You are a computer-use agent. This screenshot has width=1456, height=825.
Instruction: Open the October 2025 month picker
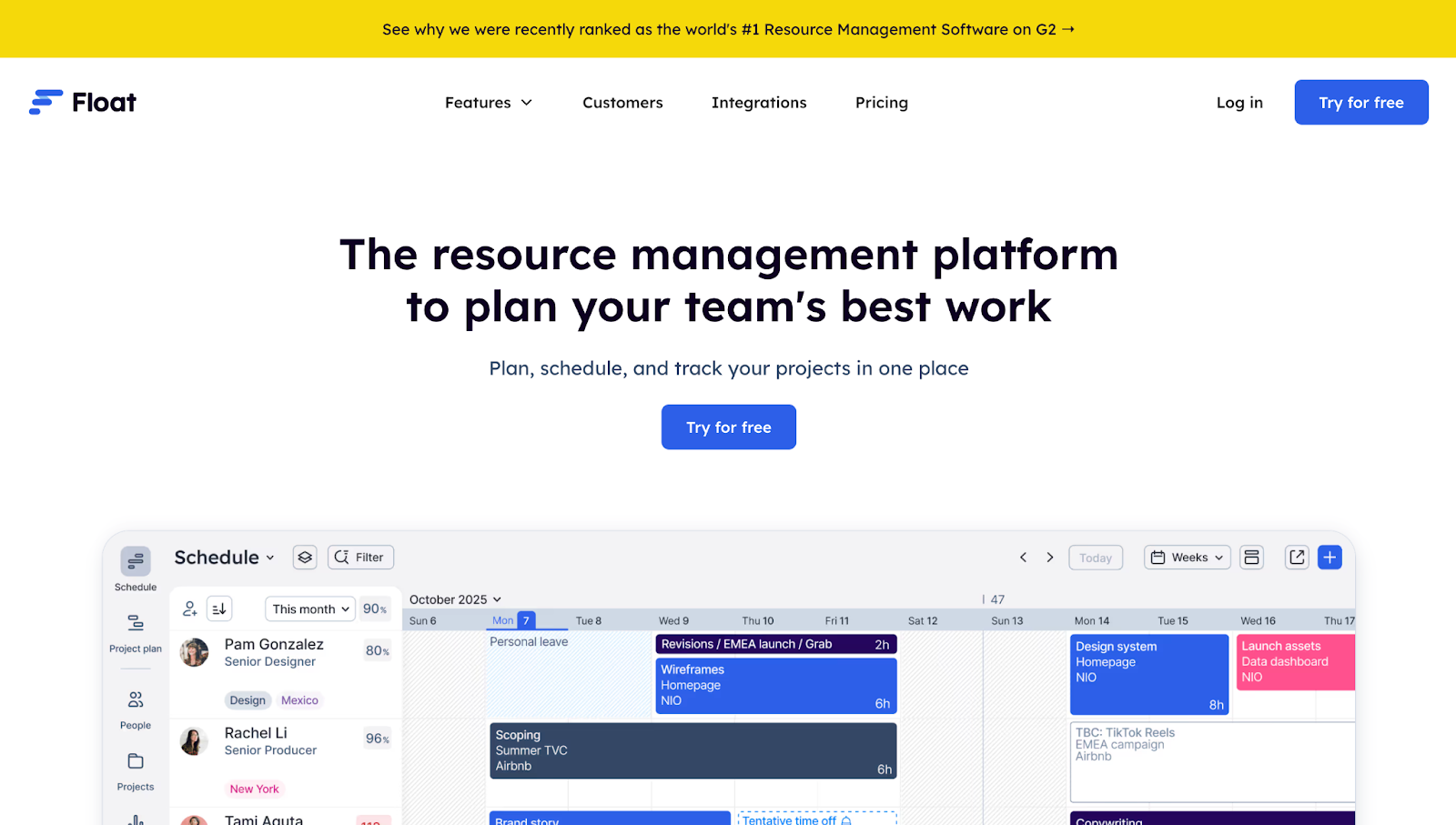[x=455, y=599]
